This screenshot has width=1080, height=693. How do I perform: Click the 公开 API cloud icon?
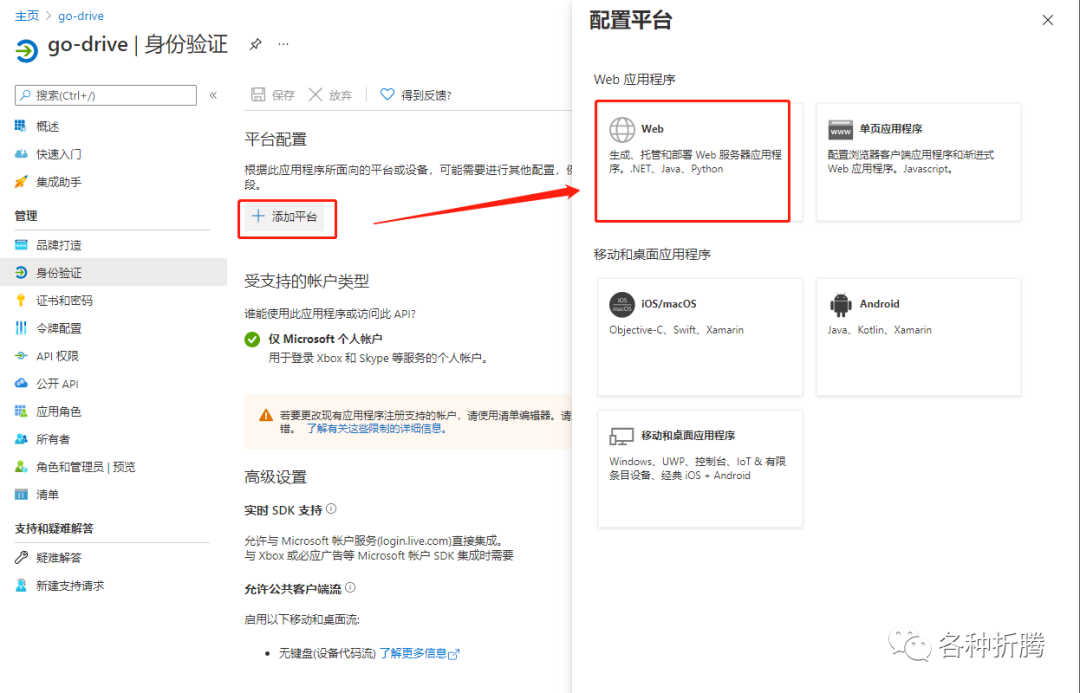(x=21, y=383)
